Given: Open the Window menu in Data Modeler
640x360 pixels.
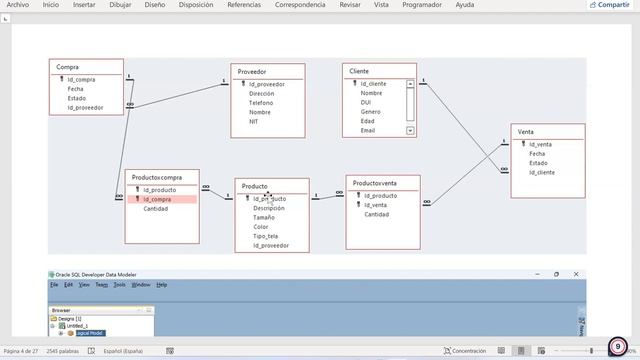Looking at the screenshot, I should click(141, 285).
